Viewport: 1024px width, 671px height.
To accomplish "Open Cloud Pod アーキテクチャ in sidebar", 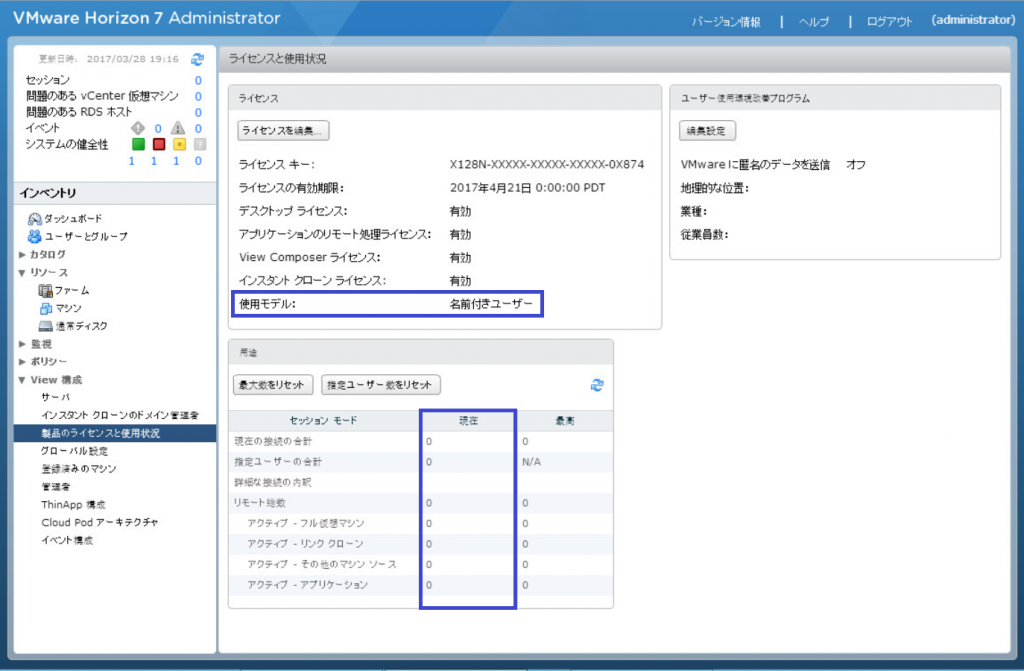I will 99,522.
